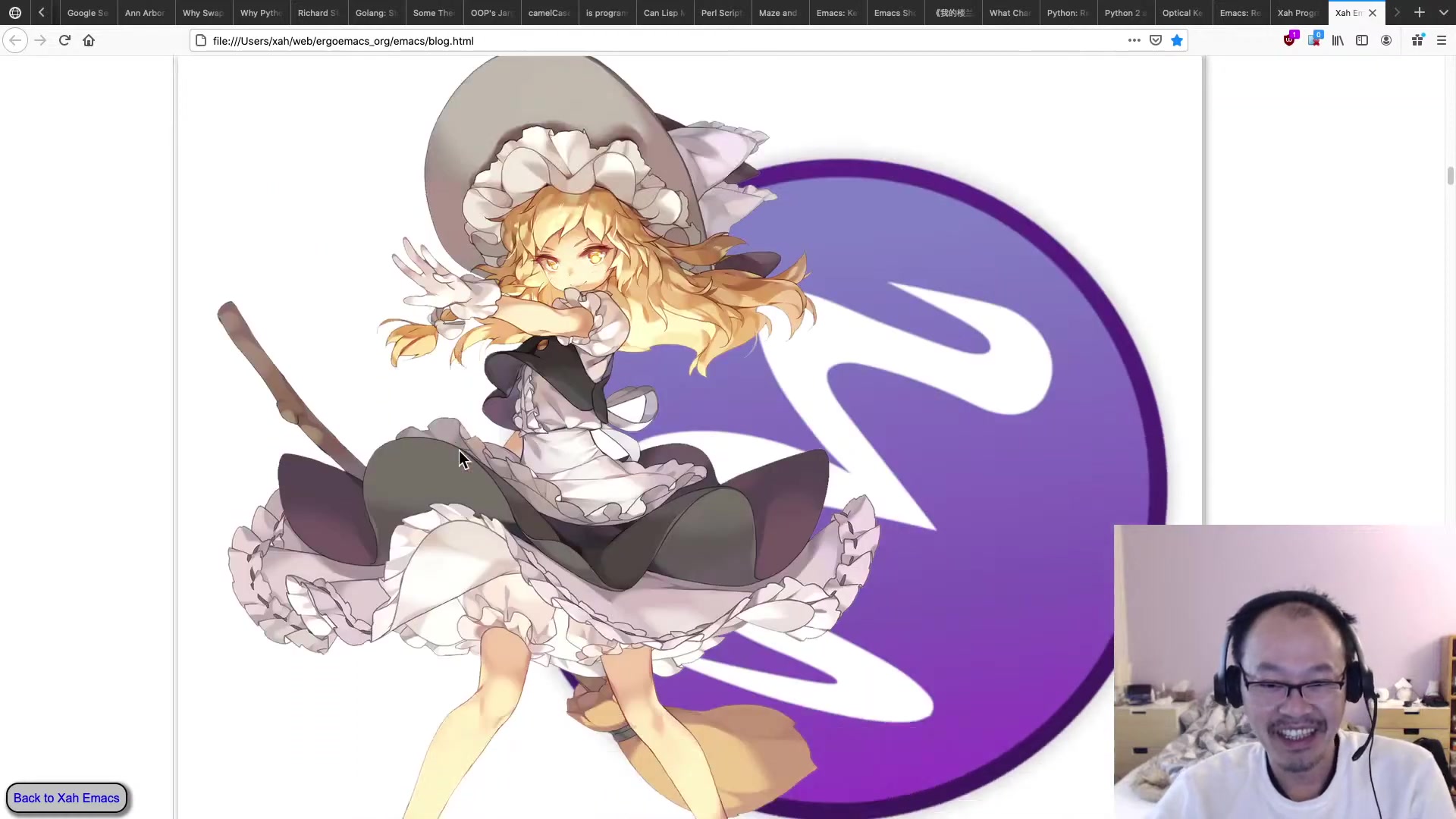The height and width of the screenshot is (819, 1456).
Task: Open the extension icon with blue 0 badge
Action: pos(1314,39)
